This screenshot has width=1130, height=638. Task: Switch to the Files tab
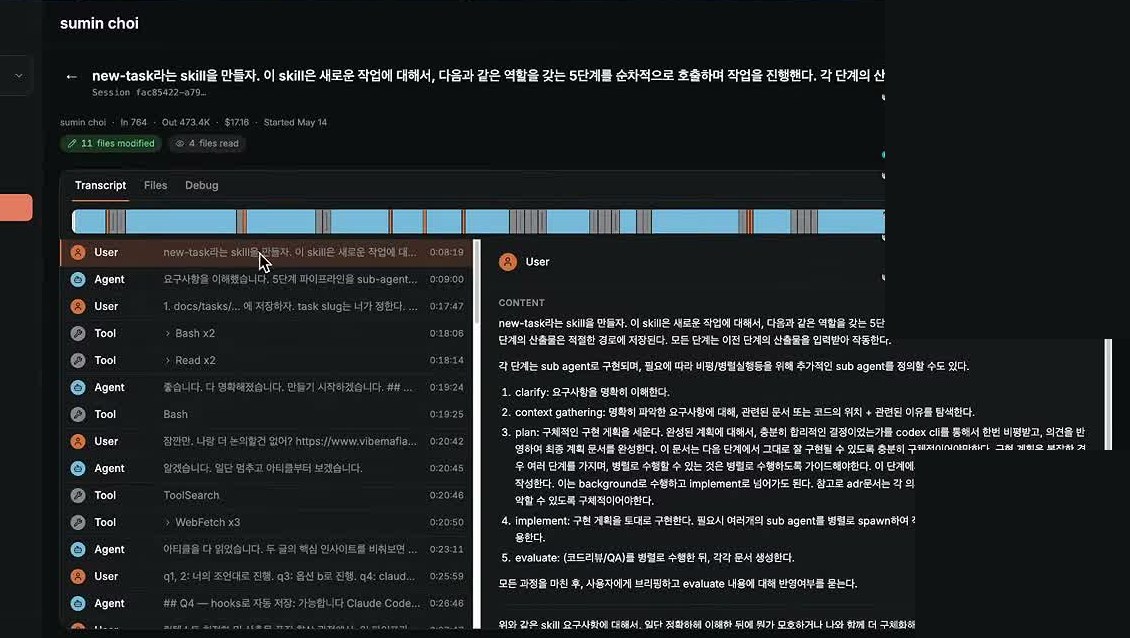point(156,185)
